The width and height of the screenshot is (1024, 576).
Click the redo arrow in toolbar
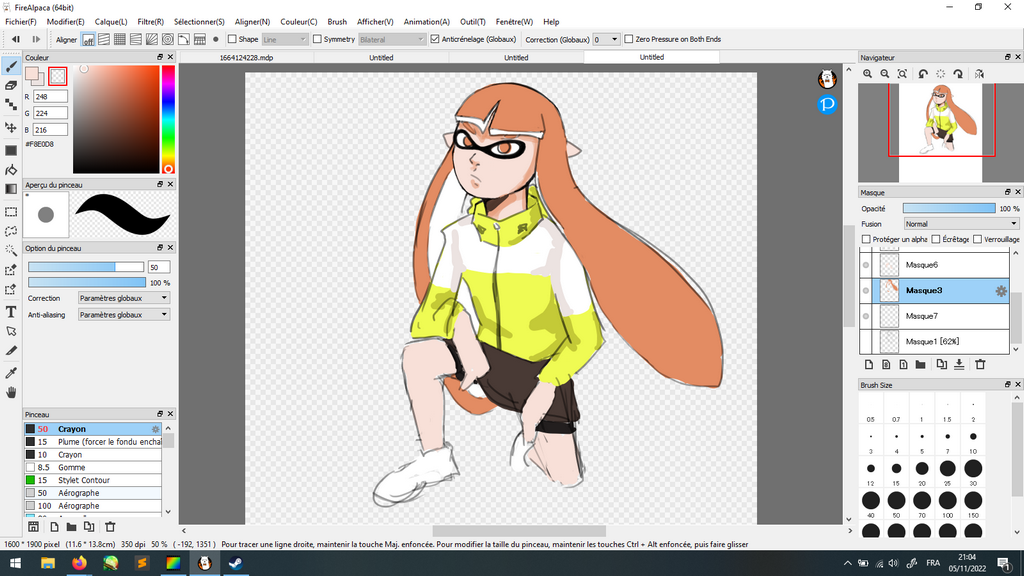point(36,39)
